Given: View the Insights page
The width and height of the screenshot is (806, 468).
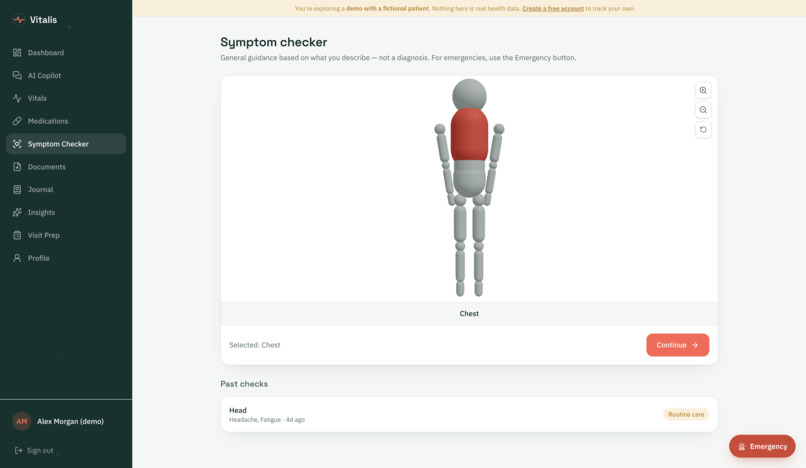Looking at the screenshot, I should click(x=66, y=212).
